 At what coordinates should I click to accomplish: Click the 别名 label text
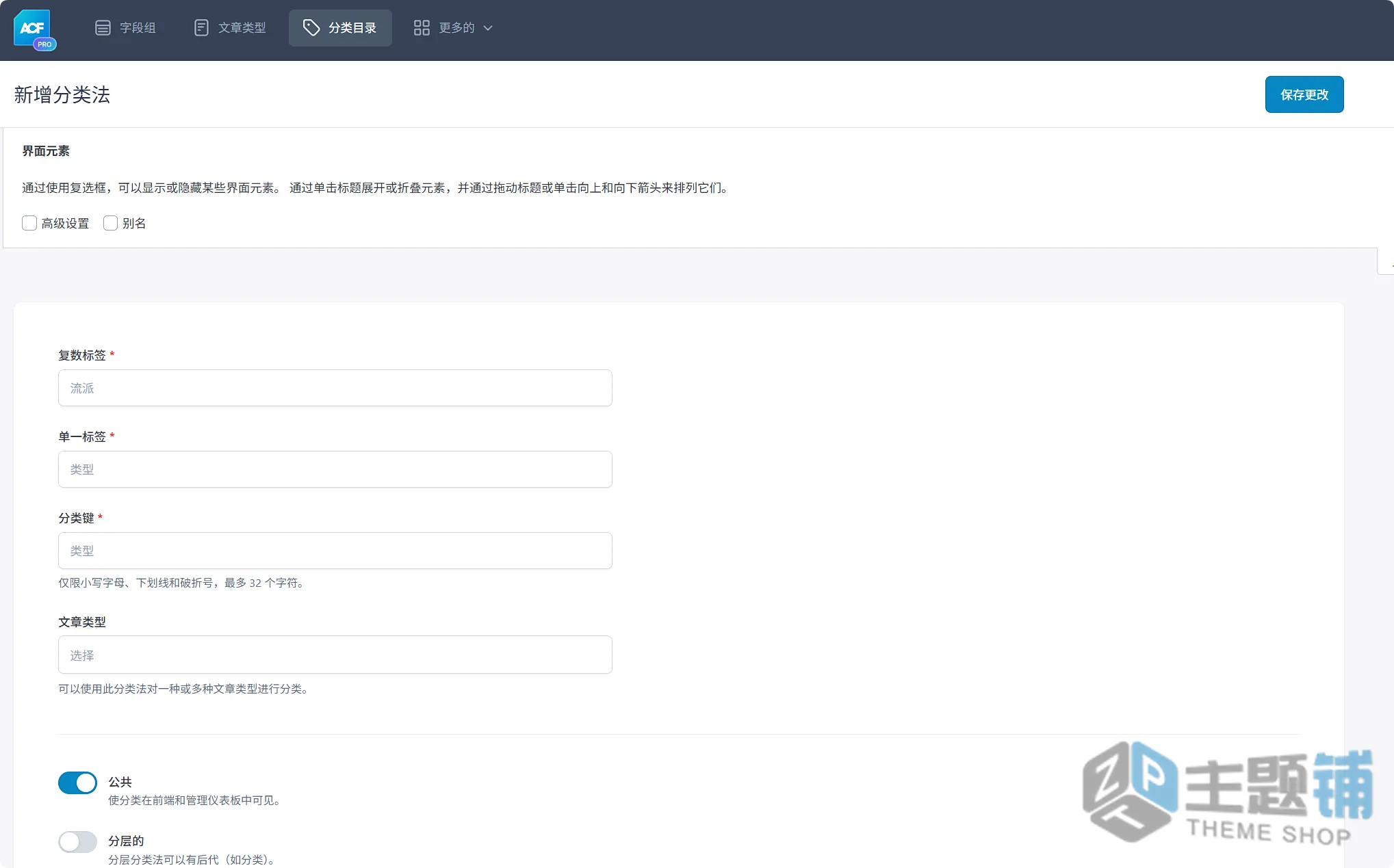pyautogui.click(x=134, y=223)
